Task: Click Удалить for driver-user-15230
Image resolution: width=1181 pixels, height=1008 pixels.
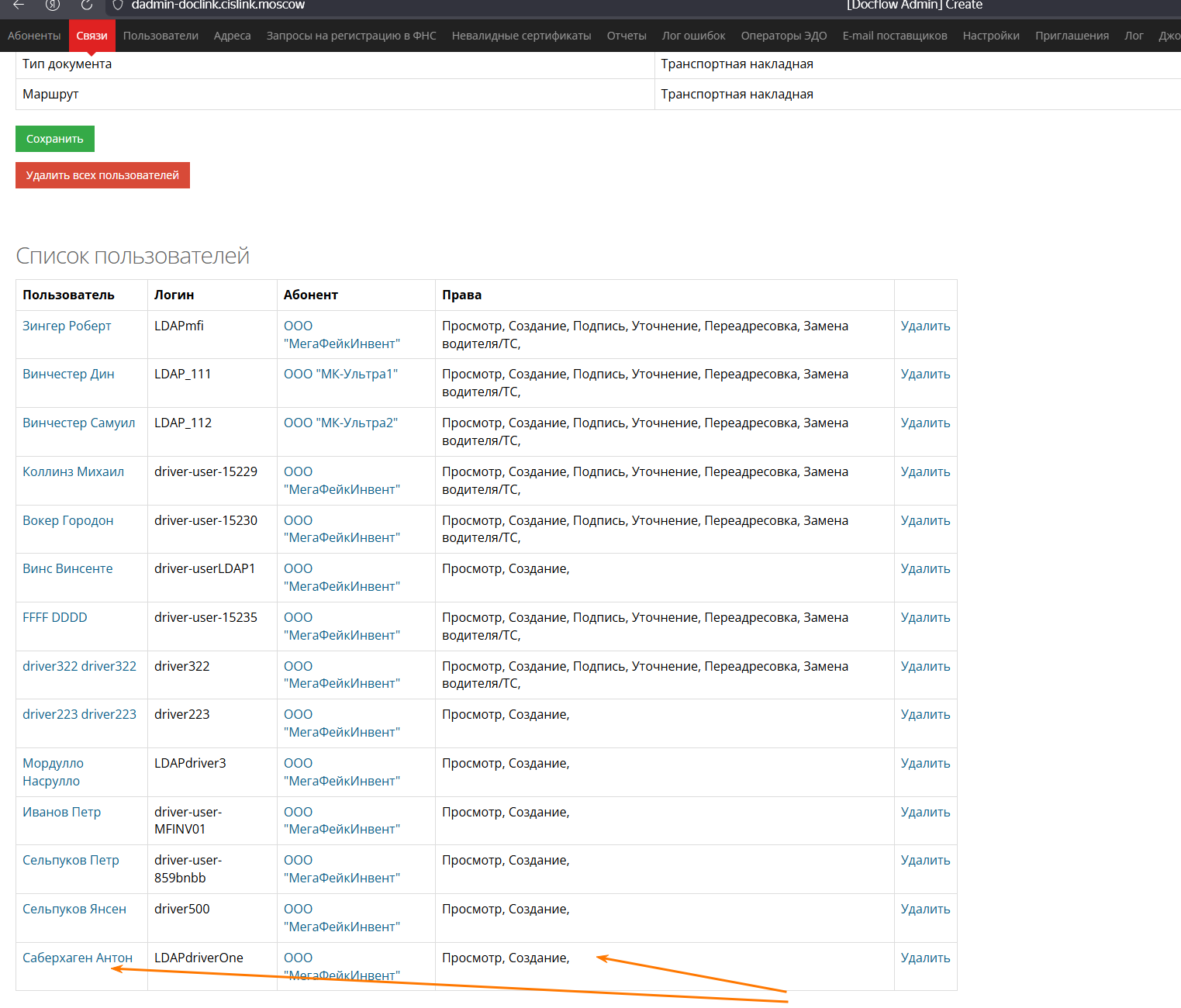Action: (x=925, y=520)
